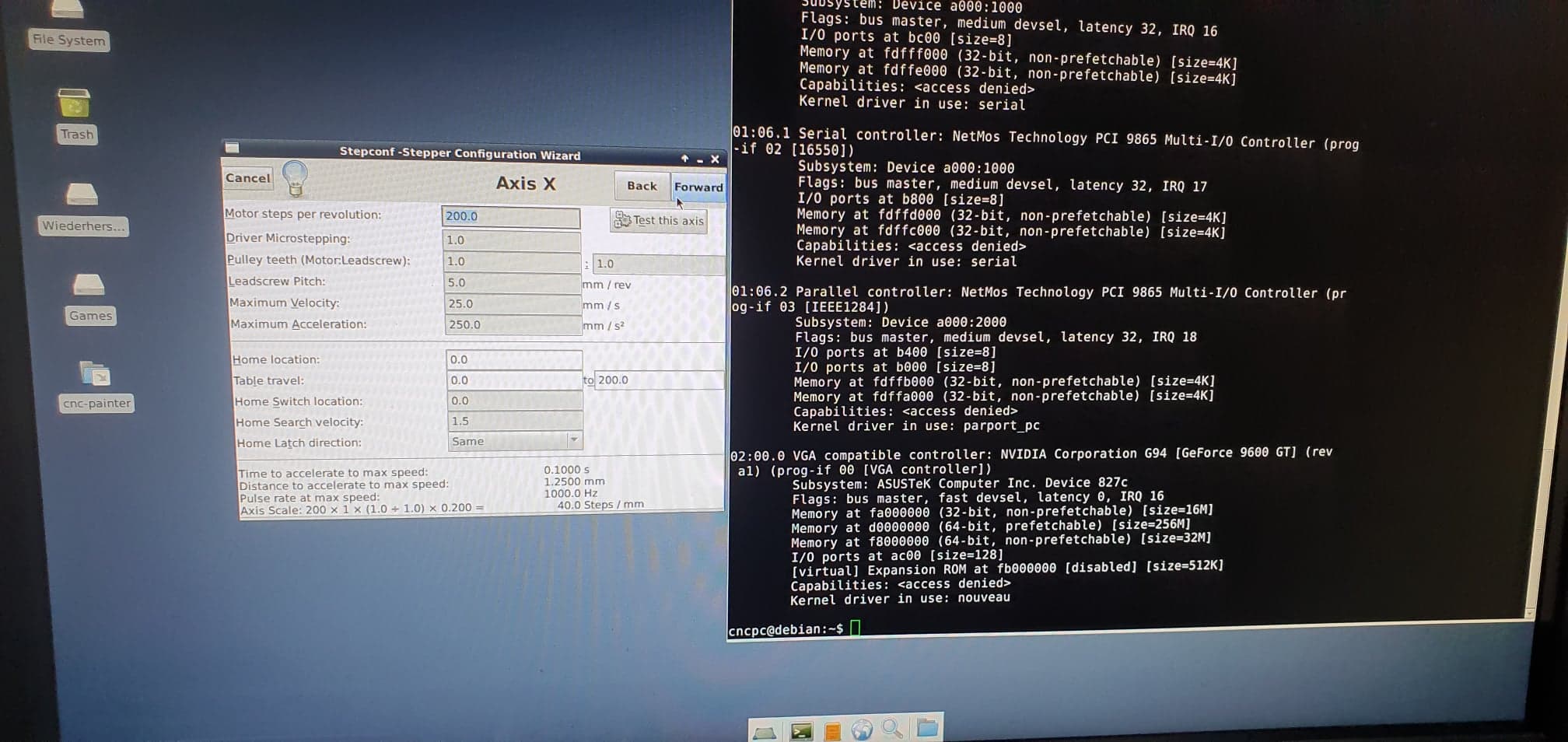Viewport: 1568px width, 742px height.
Task: Click the lightbulb hint icon in wizard
Action: 295,178
